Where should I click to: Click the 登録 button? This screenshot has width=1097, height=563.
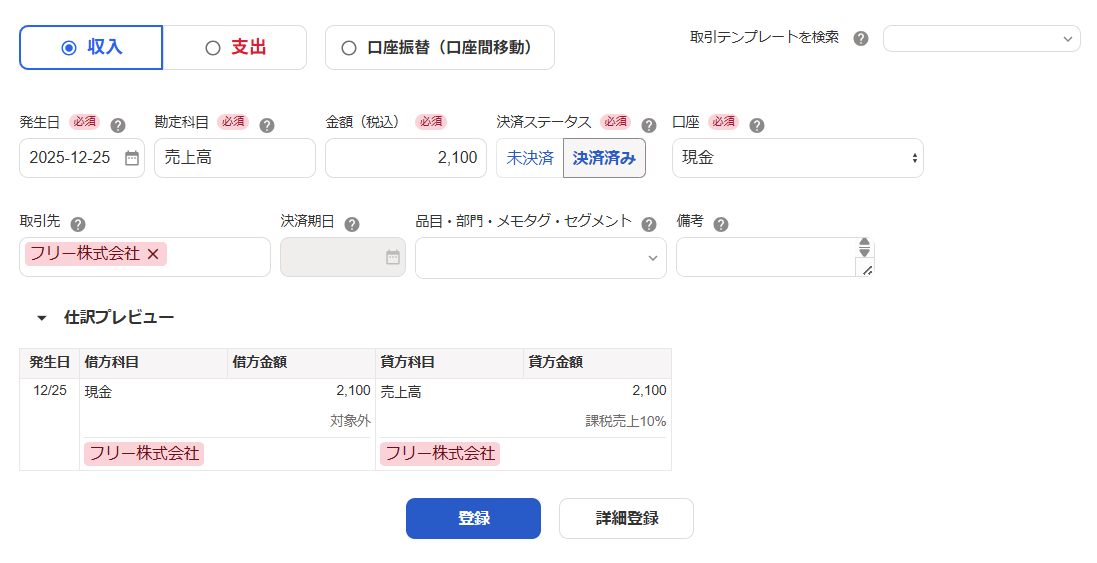click(x=474, y=518)
